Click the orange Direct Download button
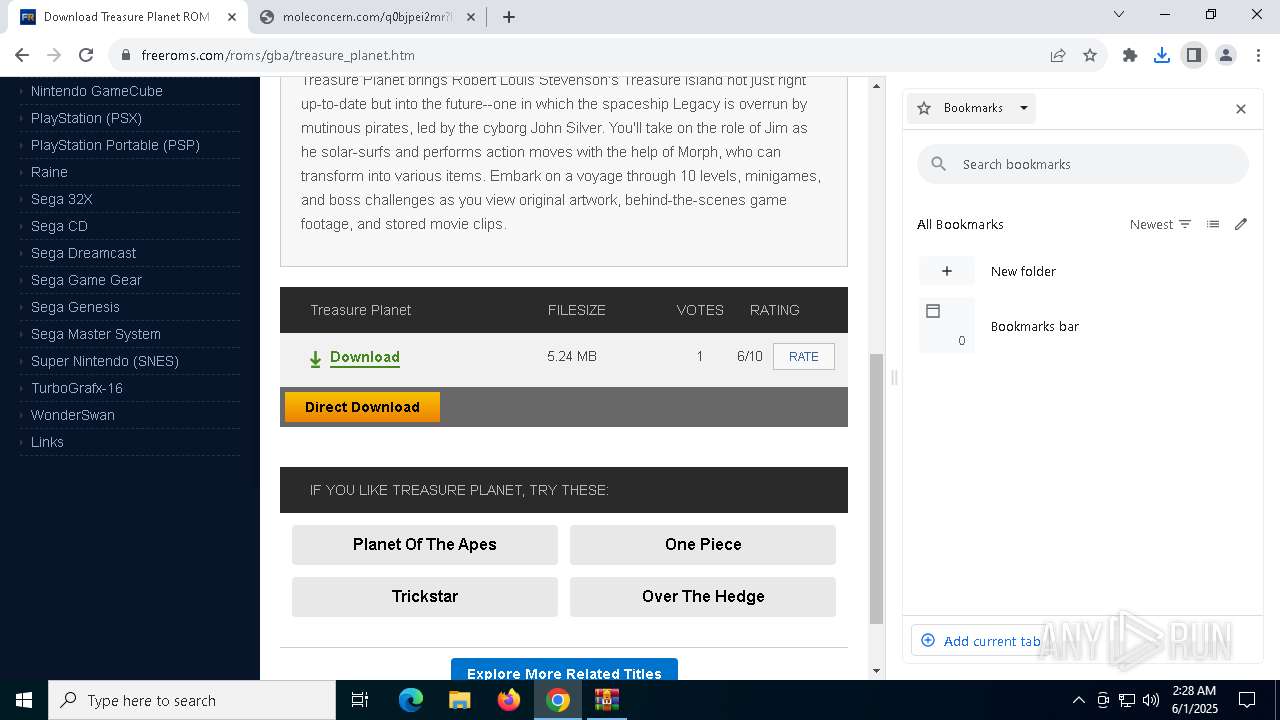This screenshot has width=1280, height=720. (362, 407)
